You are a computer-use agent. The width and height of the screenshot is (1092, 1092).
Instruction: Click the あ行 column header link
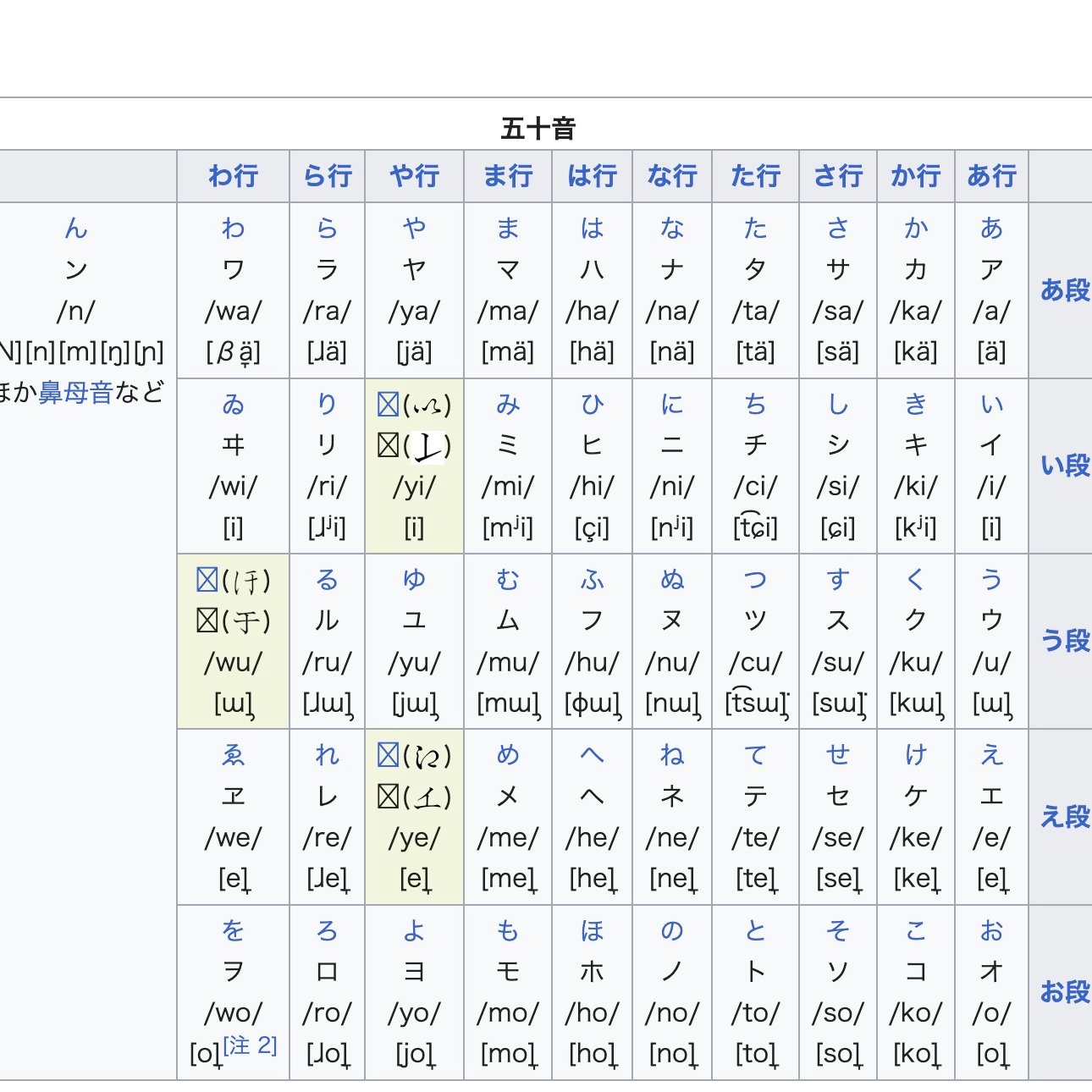tap(991, 176)
